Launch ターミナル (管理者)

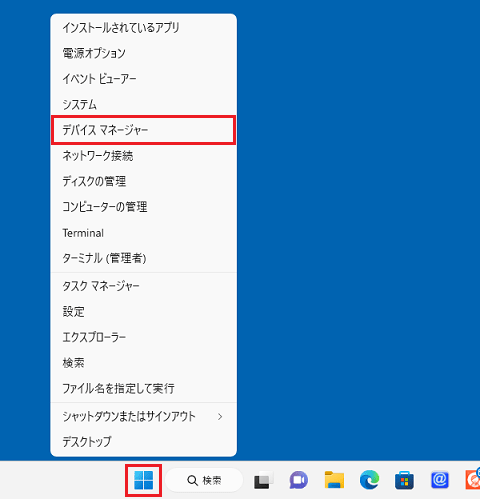144,258
